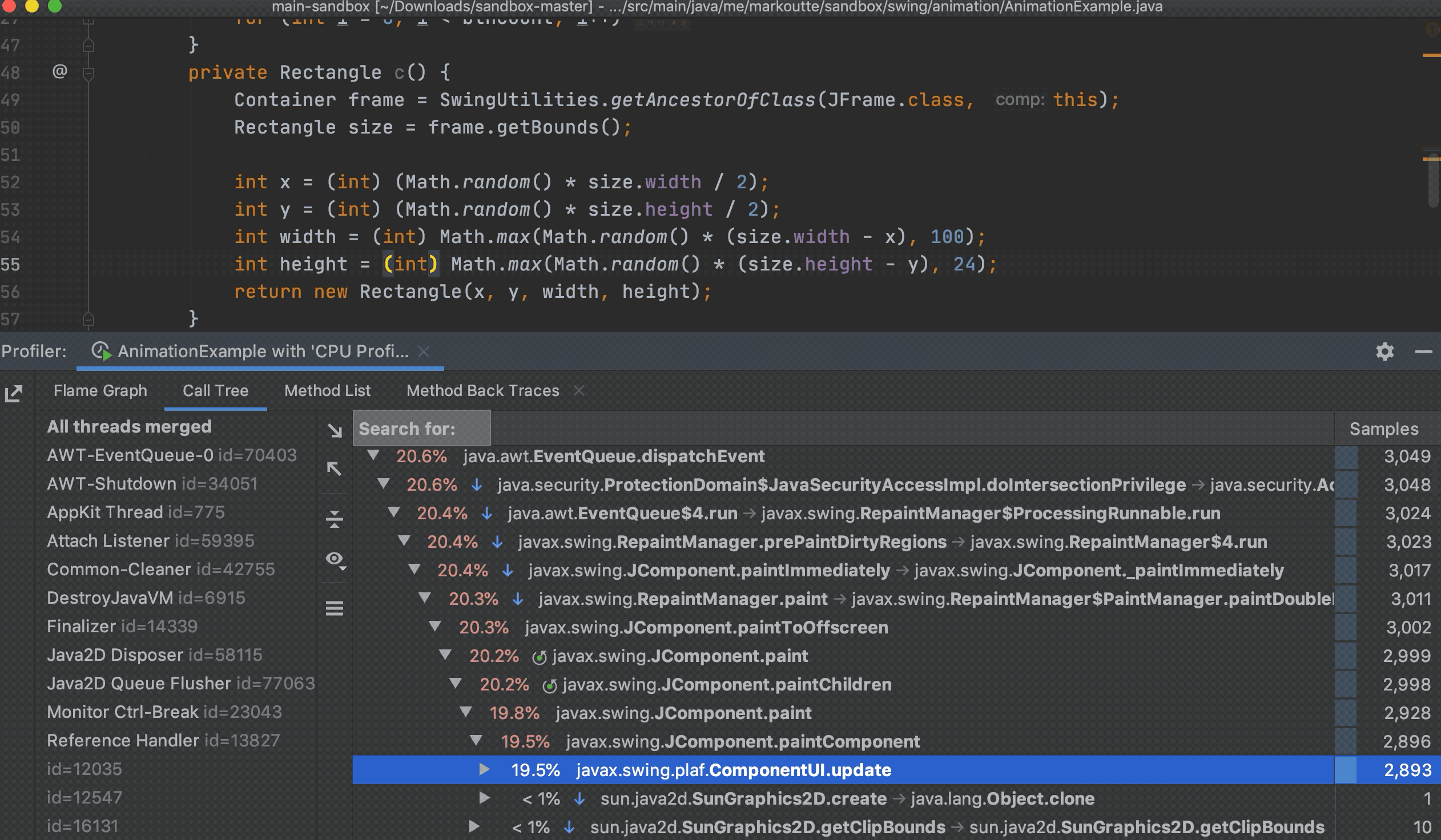Open the profiler settings gear
1441x840 pixels.
point(1385,352)
